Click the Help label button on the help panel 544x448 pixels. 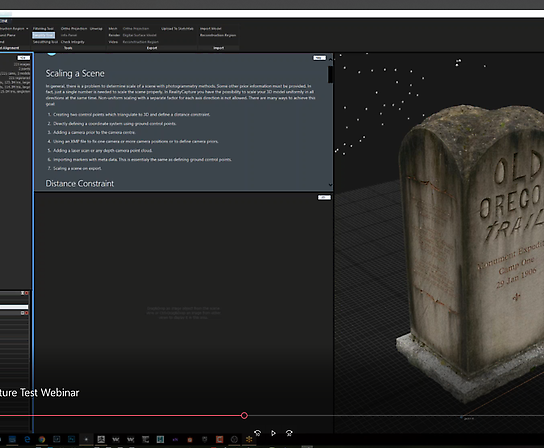[x=320, y=58]
